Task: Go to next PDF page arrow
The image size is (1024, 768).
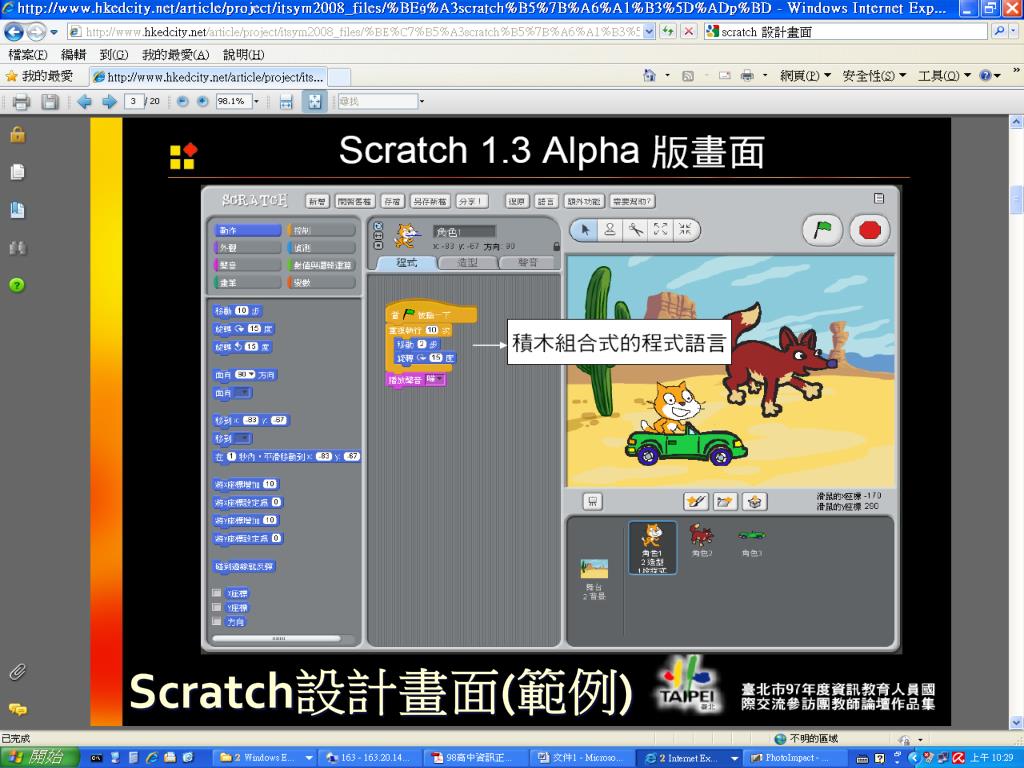Action: (x=109, y=101)
